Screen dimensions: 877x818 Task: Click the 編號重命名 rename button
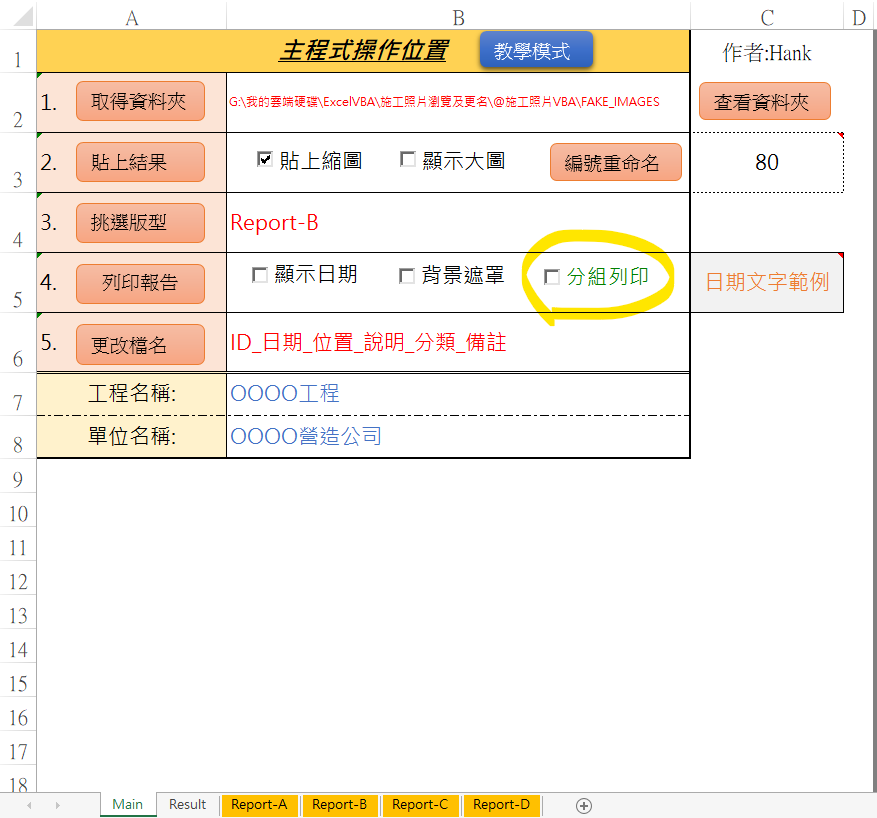coord(615,162)
